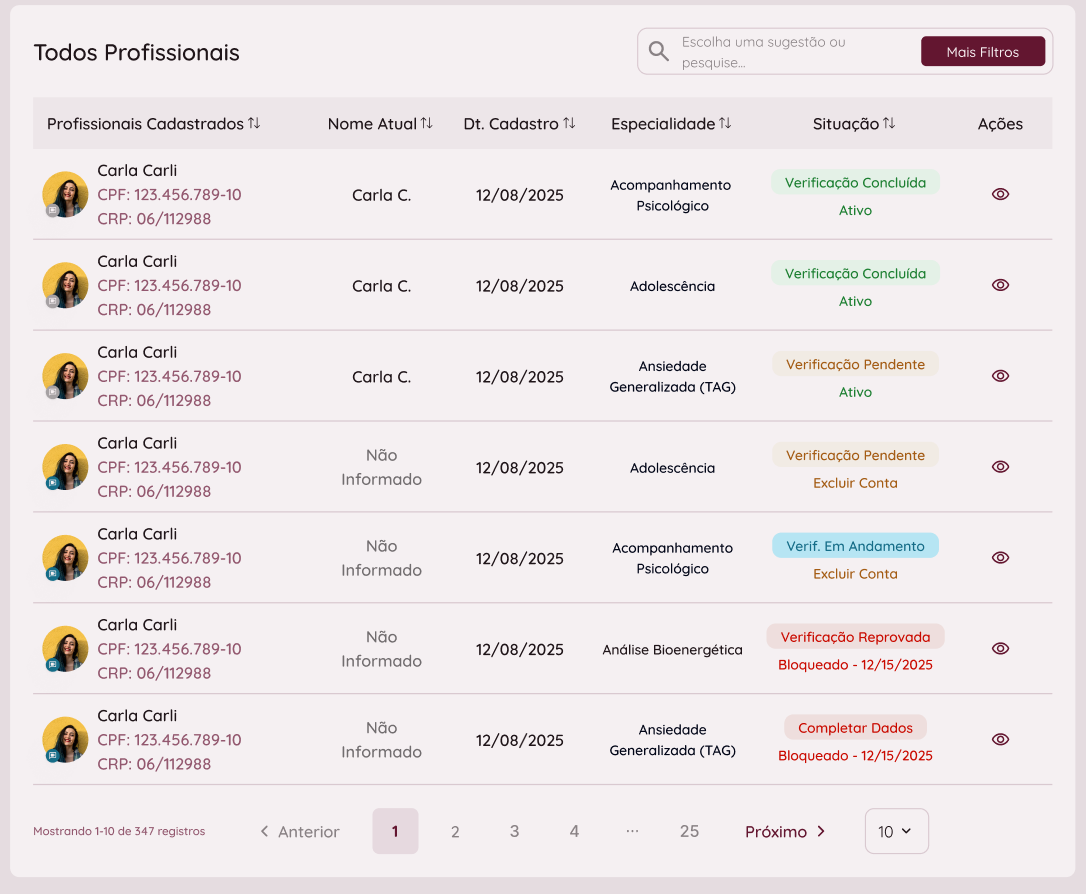This screenshot has height=894, width=1086.
Task: Click Excluir Conta in Verif. Em Andamento row
Action: pyautogui.click(x=855, y=574)
